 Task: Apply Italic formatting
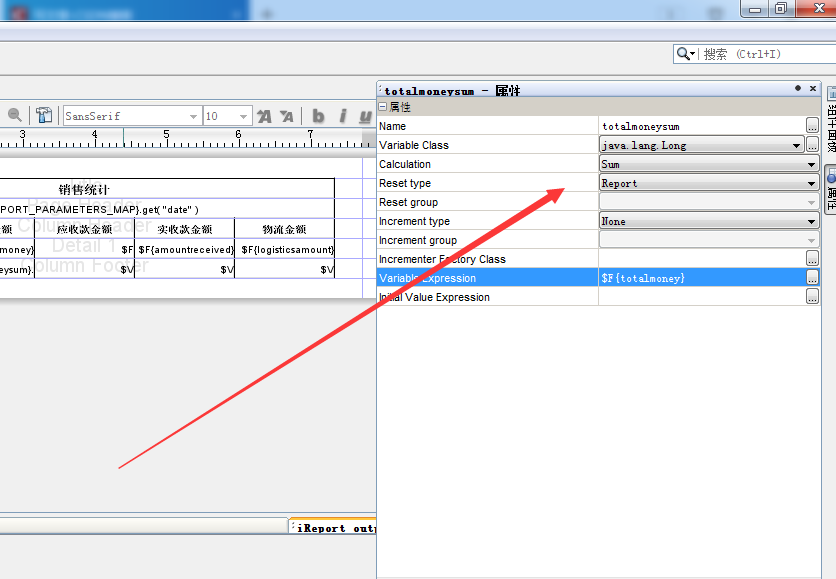pos(343,115)
